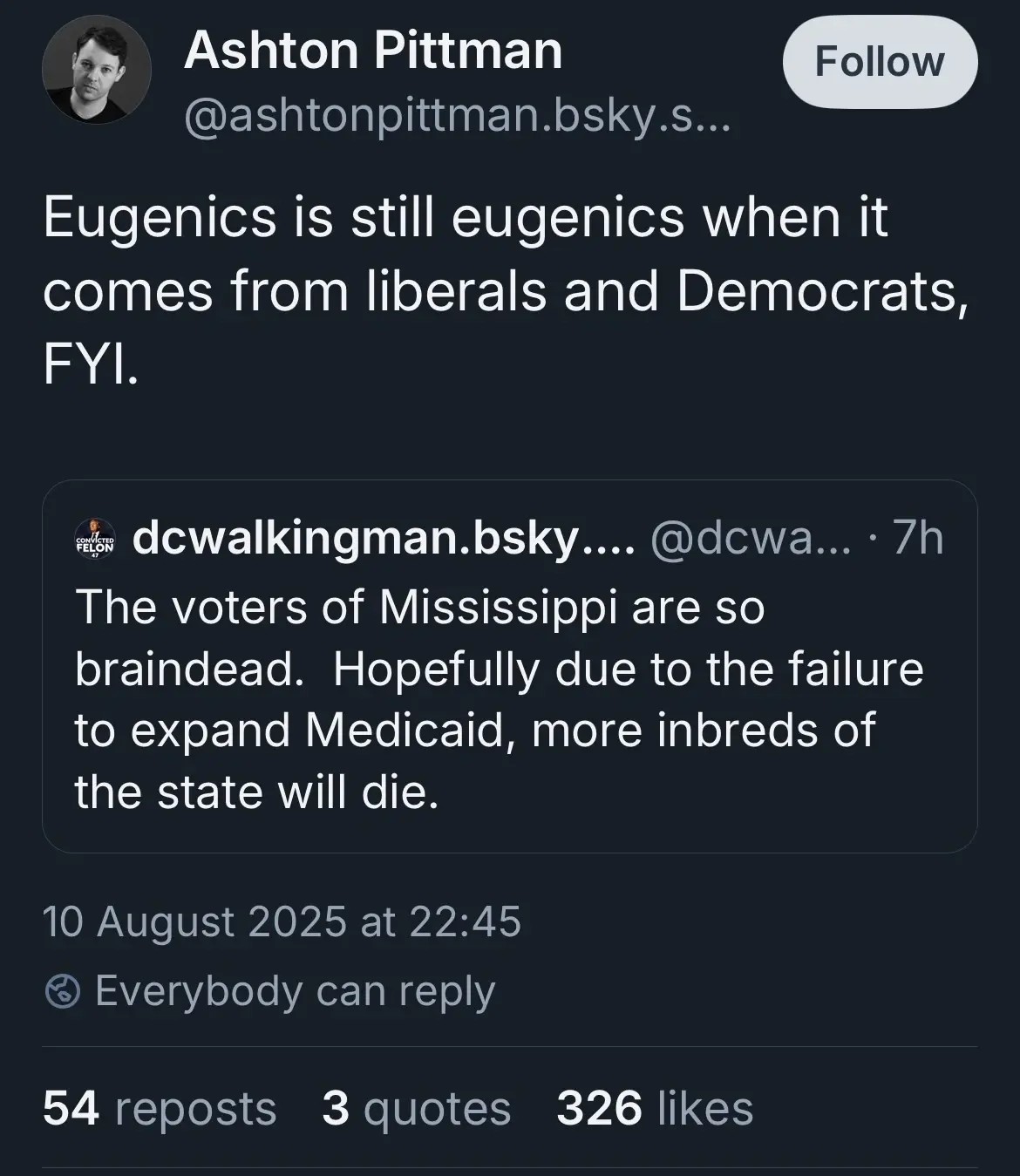
Task: Open the Ashton Pittman display name
Action: coord(373,51)
